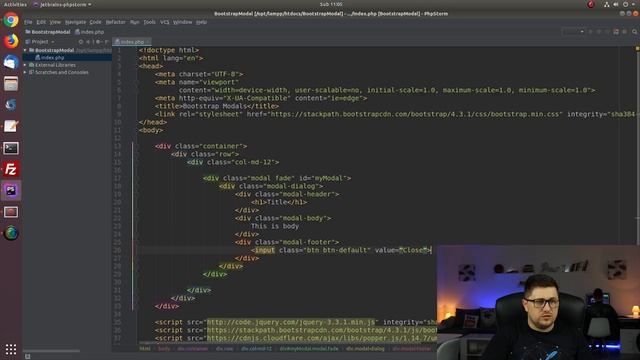Open the Edit menu
The height and width of the screenshot is (360, 640).
[x=41, y=22]
